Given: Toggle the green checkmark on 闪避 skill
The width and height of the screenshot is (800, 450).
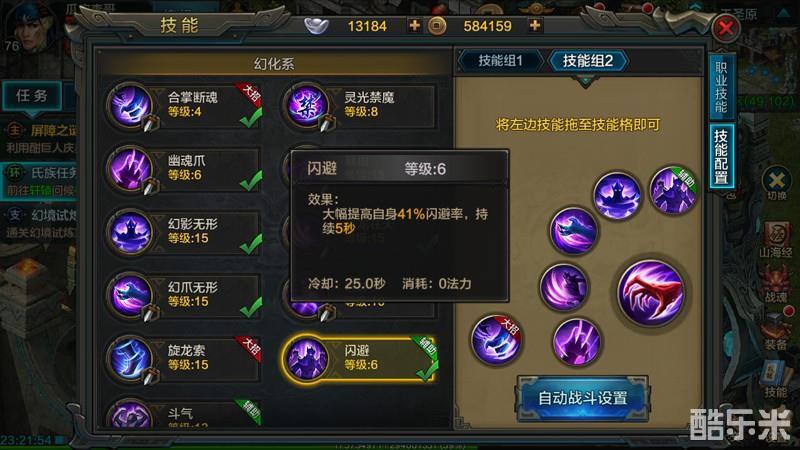Looking at the screenshot, I should coord(427,370).
